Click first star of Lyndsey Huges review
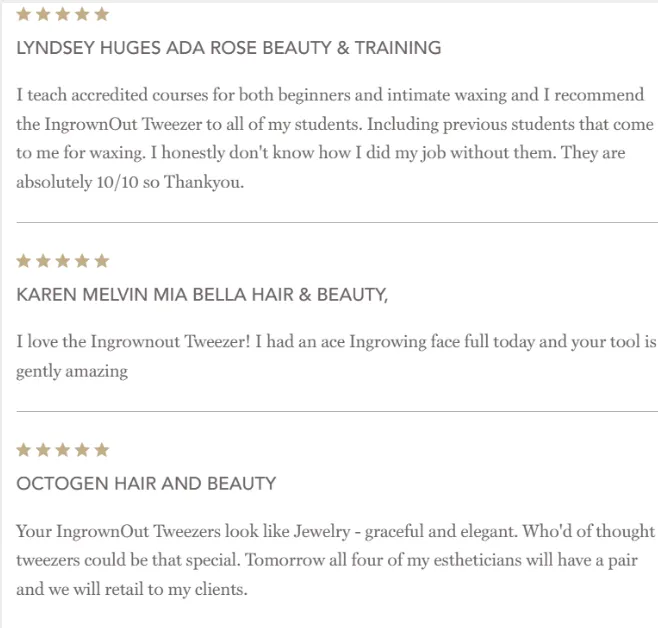This screenshot has width=658, height=628. tap(24, 15)
